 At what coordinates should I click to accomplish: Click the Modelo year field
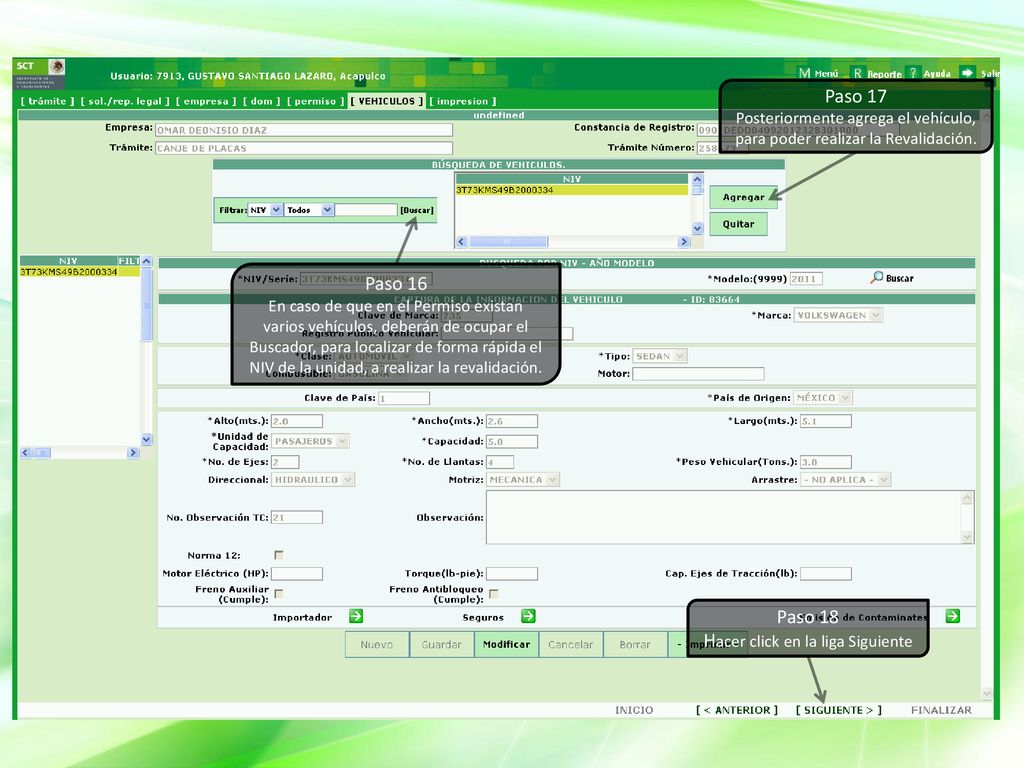click(806, 279)
